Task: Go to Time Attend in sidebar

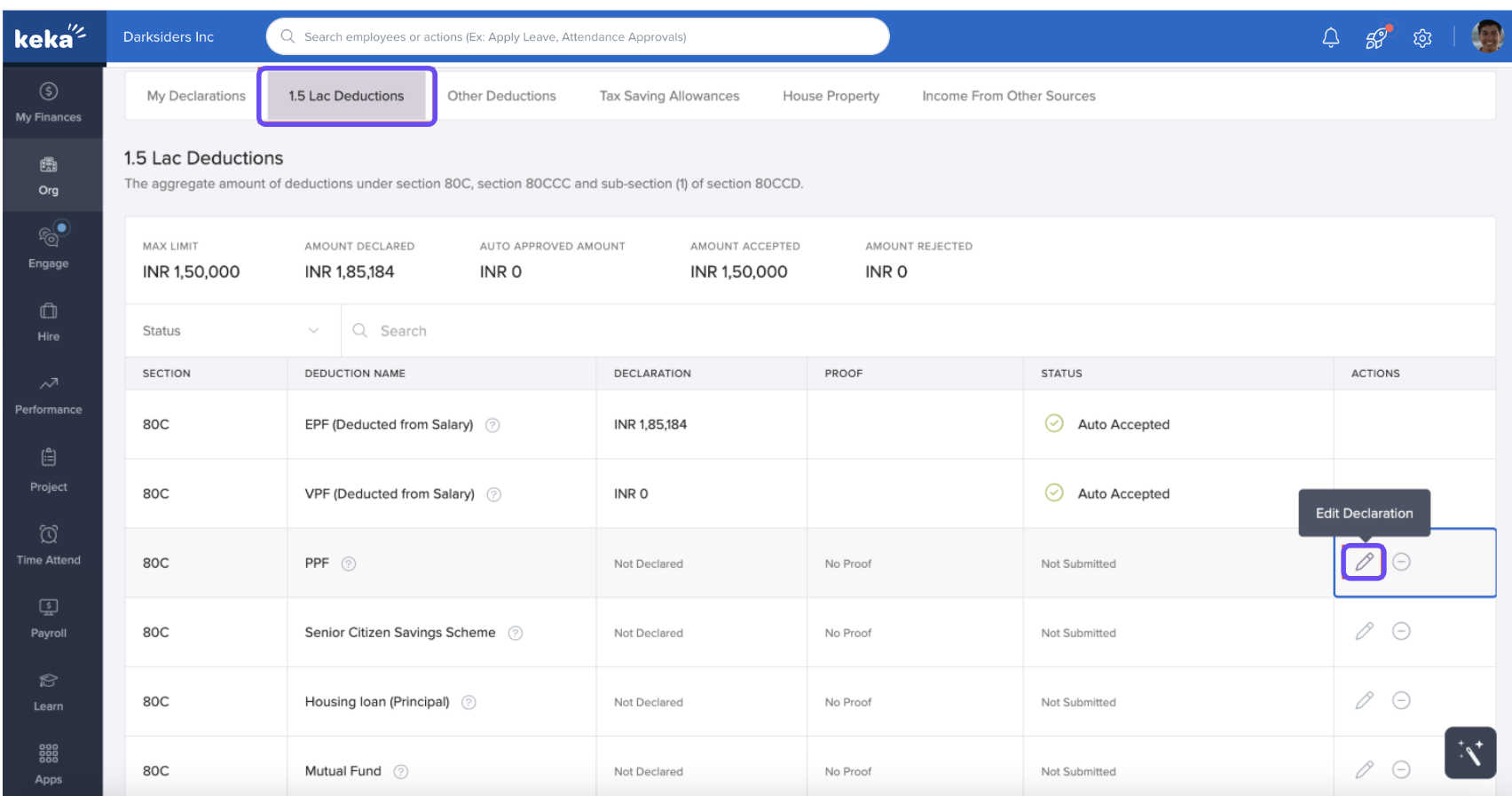Action: (x=49, y=545)
